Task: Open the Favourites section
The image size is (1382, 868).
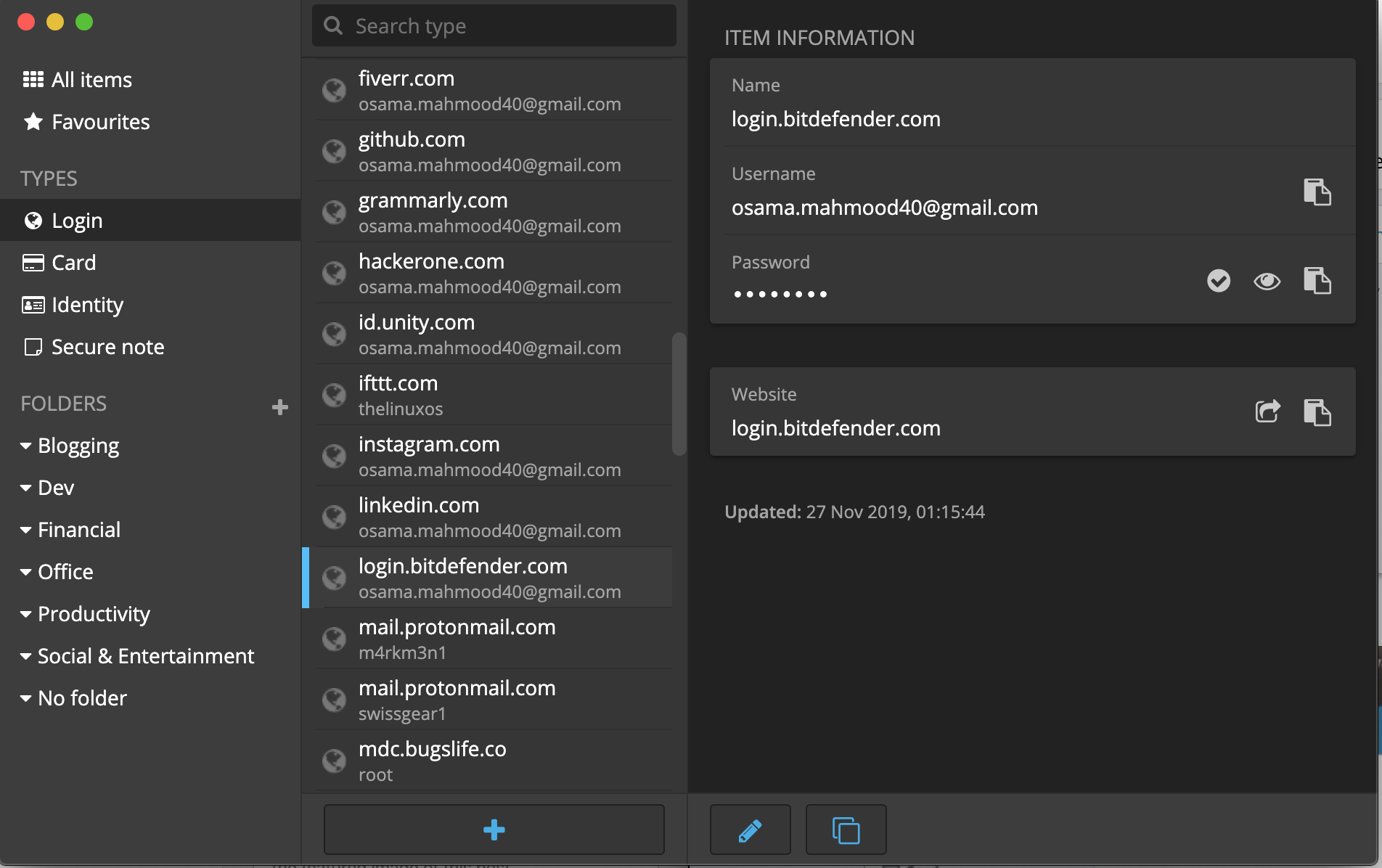Action: 100,122
